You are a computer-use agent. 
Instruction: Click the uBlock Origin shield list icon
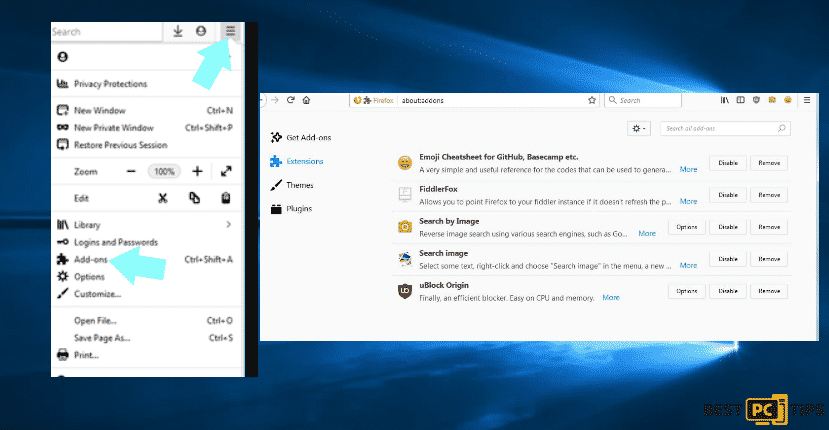(404, 291)
